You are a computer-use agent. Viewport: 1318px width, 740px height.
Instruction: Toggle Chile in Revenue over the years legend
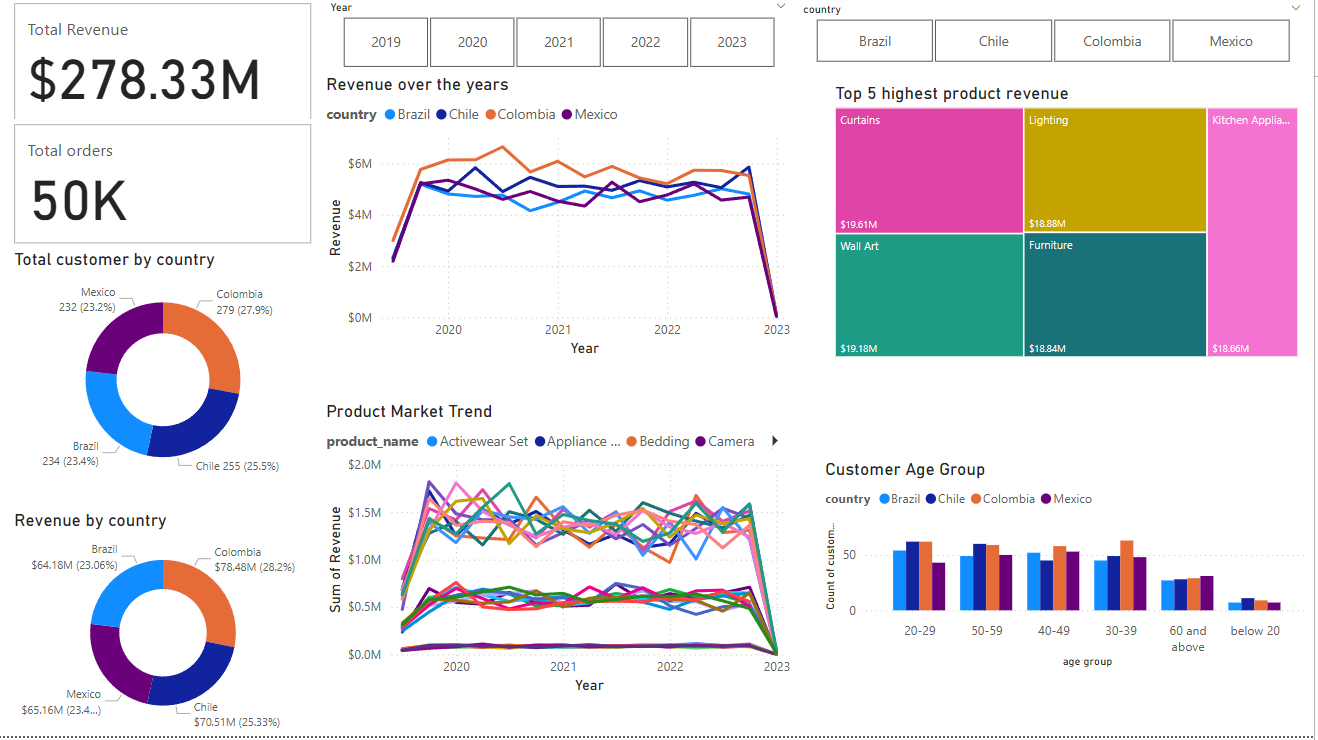(457, 114)
